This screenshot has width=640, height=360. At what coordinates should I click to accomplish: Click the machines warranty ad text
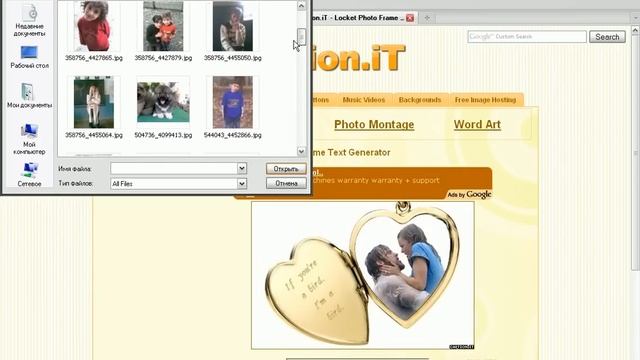[376, 180]
